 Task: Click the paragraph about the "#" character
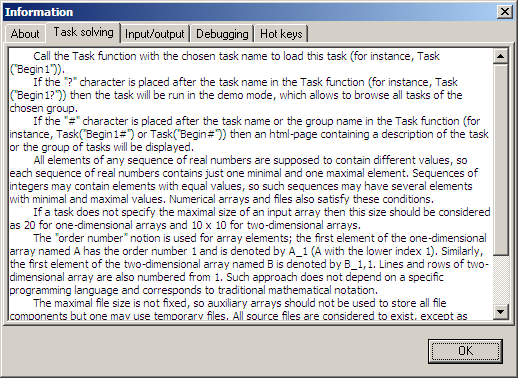coord(249,134)
